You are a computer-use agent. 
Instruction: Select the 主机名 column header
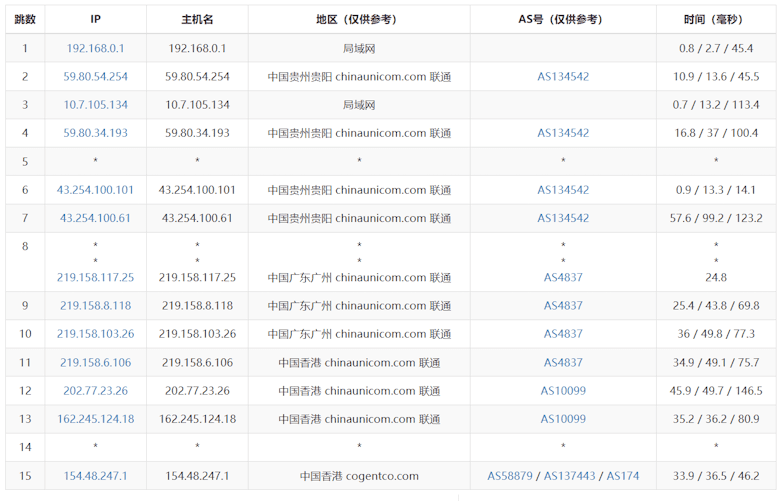[197, 19]
